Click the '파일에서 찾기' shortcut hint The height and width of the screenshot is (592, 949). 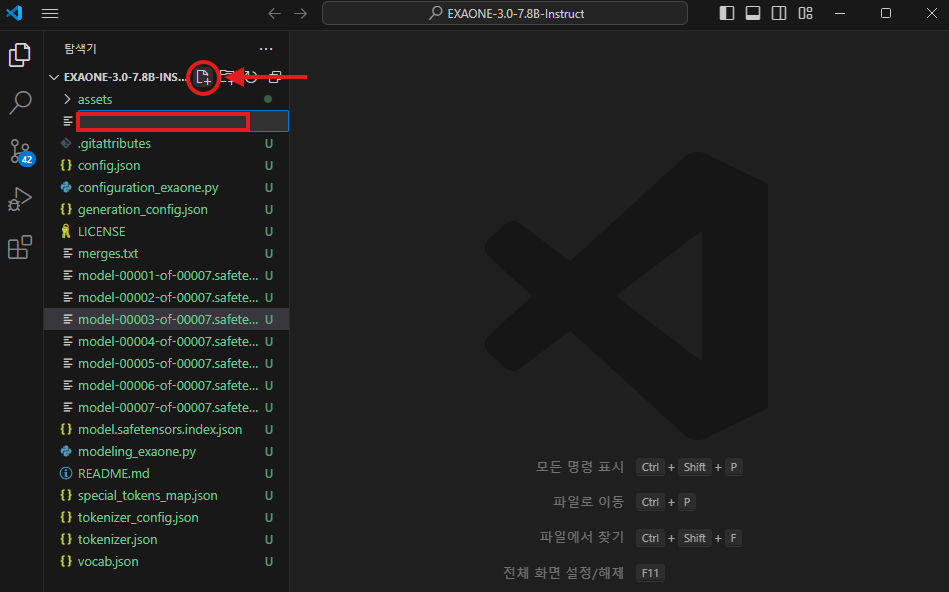click(x=581, y=538)
